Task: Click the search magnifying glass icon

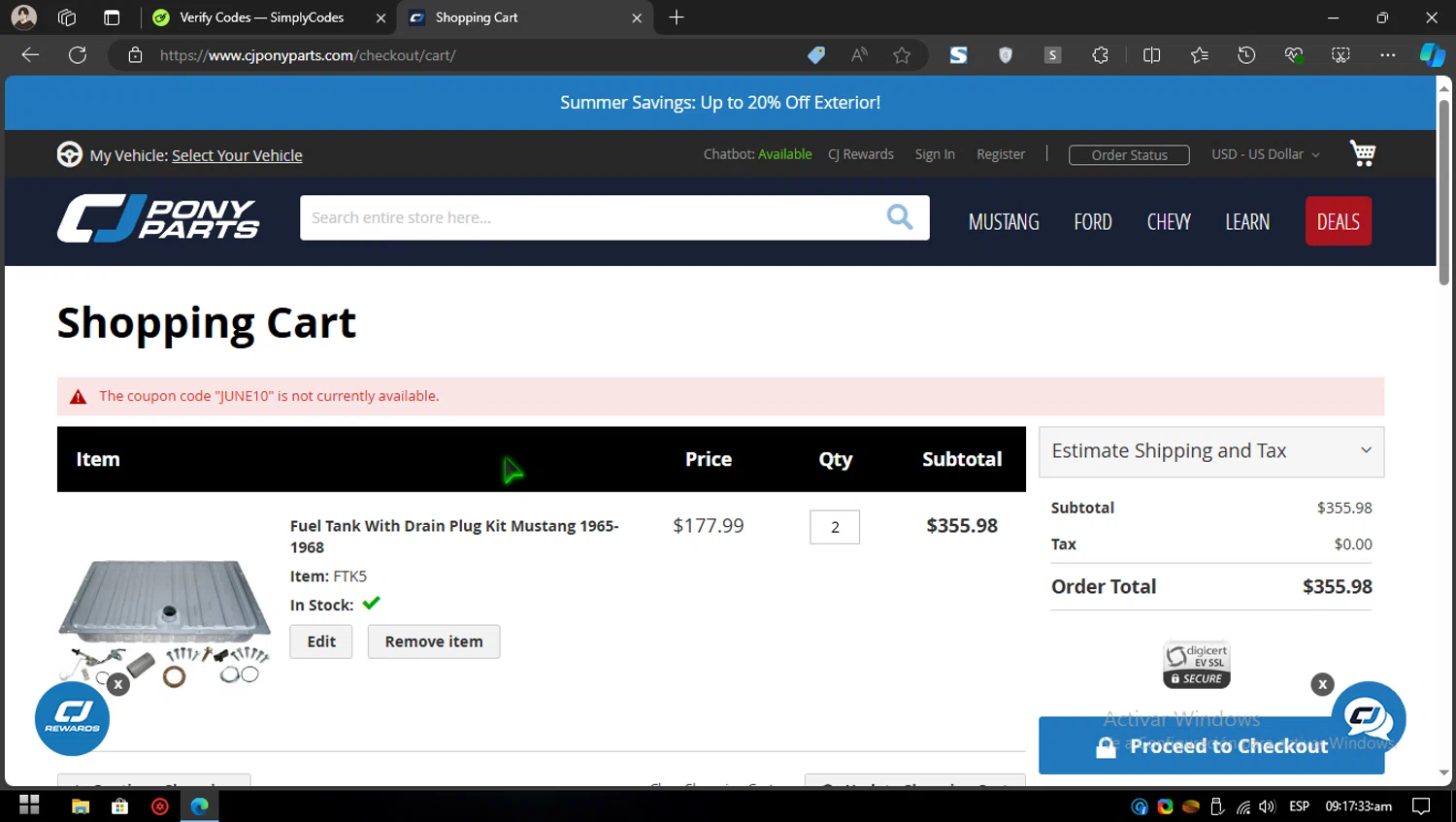Action: click(x=900, y=217)
